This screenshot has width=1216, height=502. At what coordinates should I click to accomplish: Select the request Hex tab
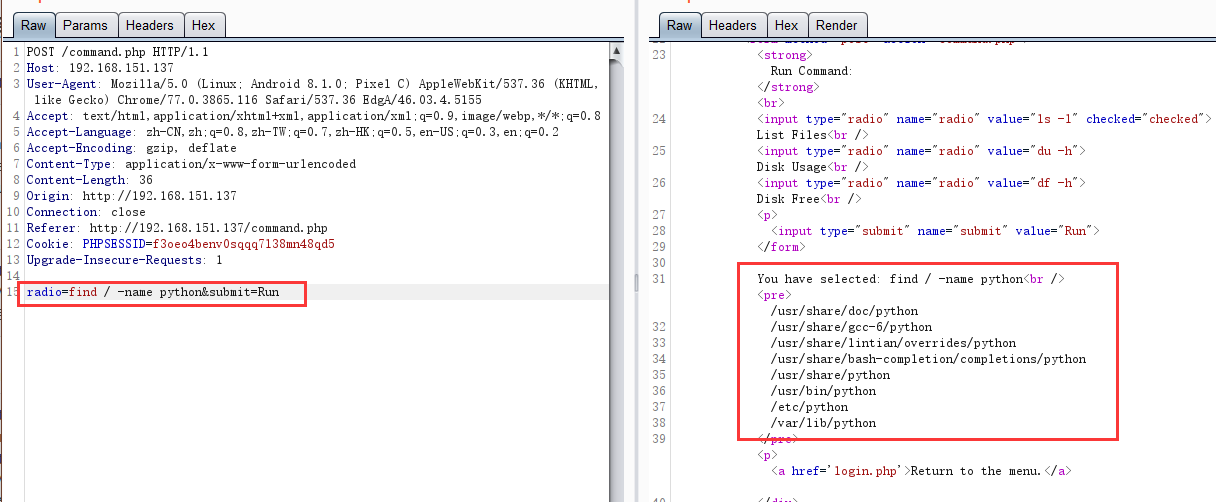(x=203, y=25)
